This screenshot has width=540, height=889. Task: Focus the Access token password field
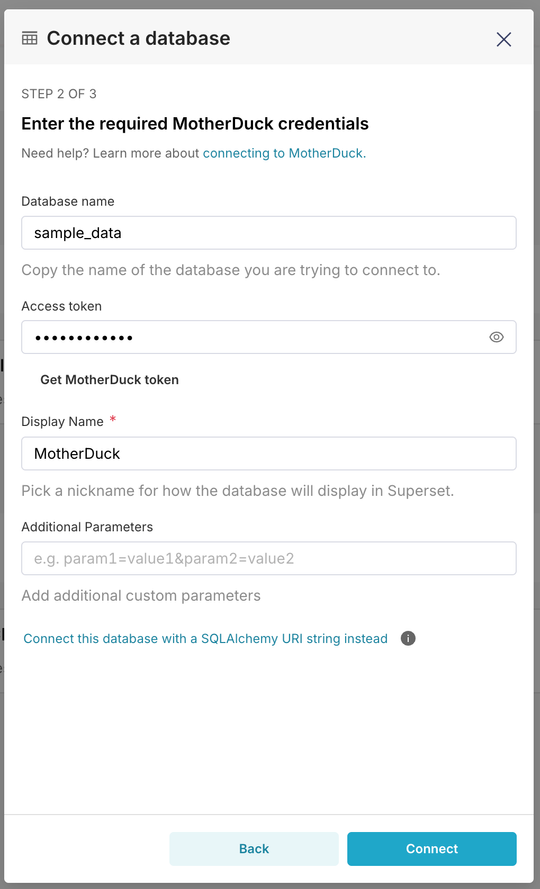pos(269,337)
